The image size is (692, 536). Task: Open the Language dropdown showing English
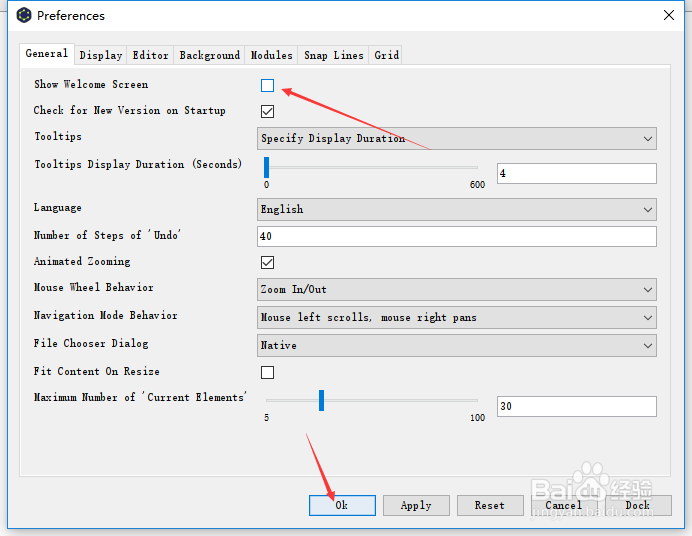click(x=457, y=209)
